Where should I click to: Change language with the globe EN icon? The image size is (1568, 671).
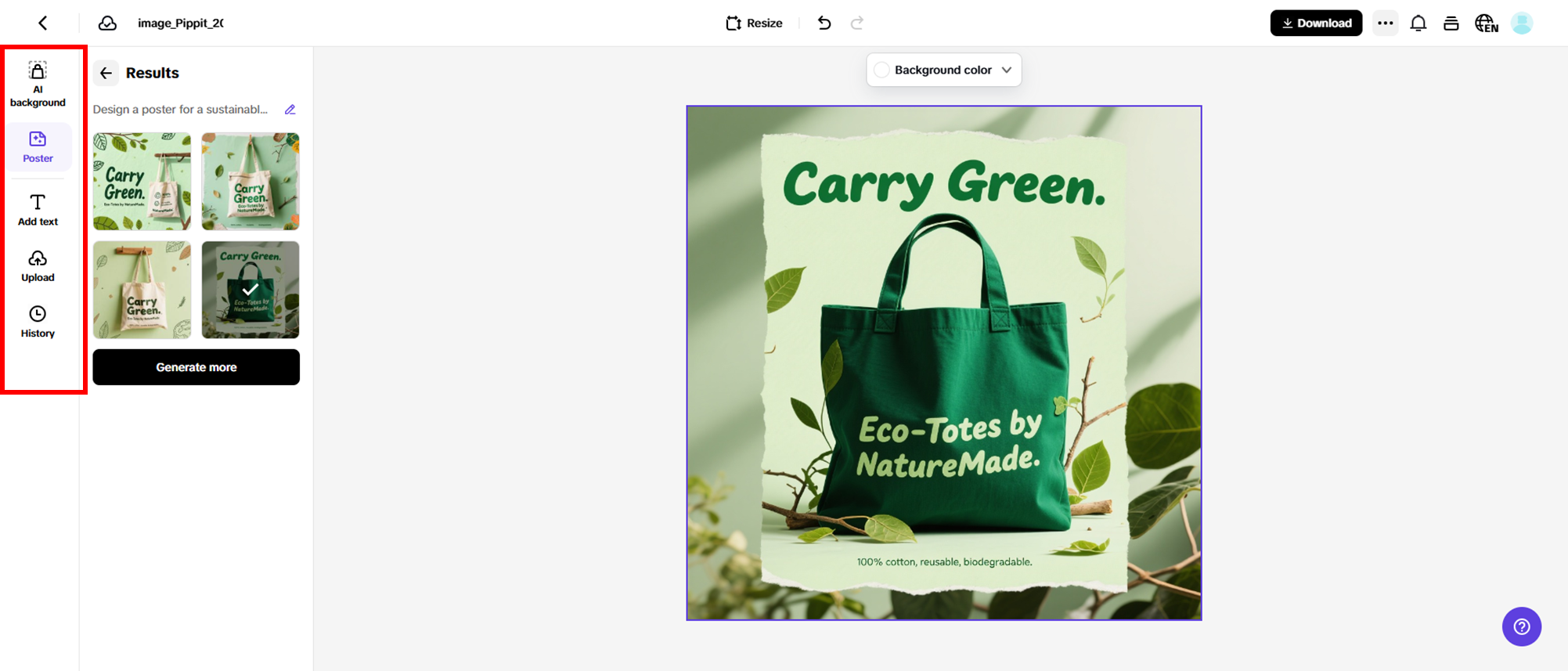[1487, 23]
